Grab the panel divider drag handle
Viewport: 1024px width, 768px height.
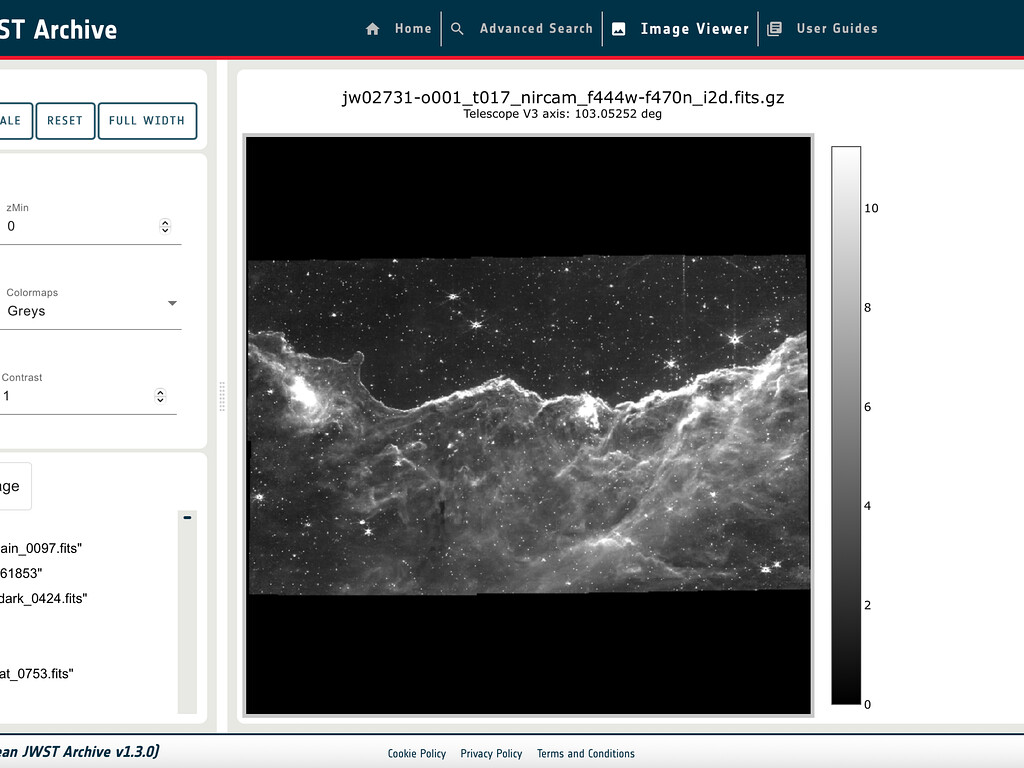pos(222,396)
